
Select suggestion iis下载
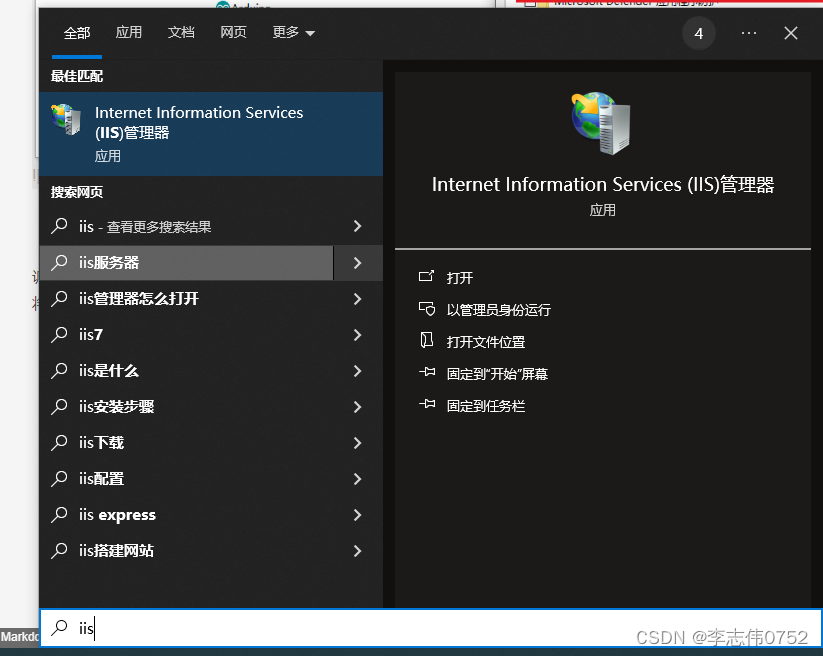186,443
